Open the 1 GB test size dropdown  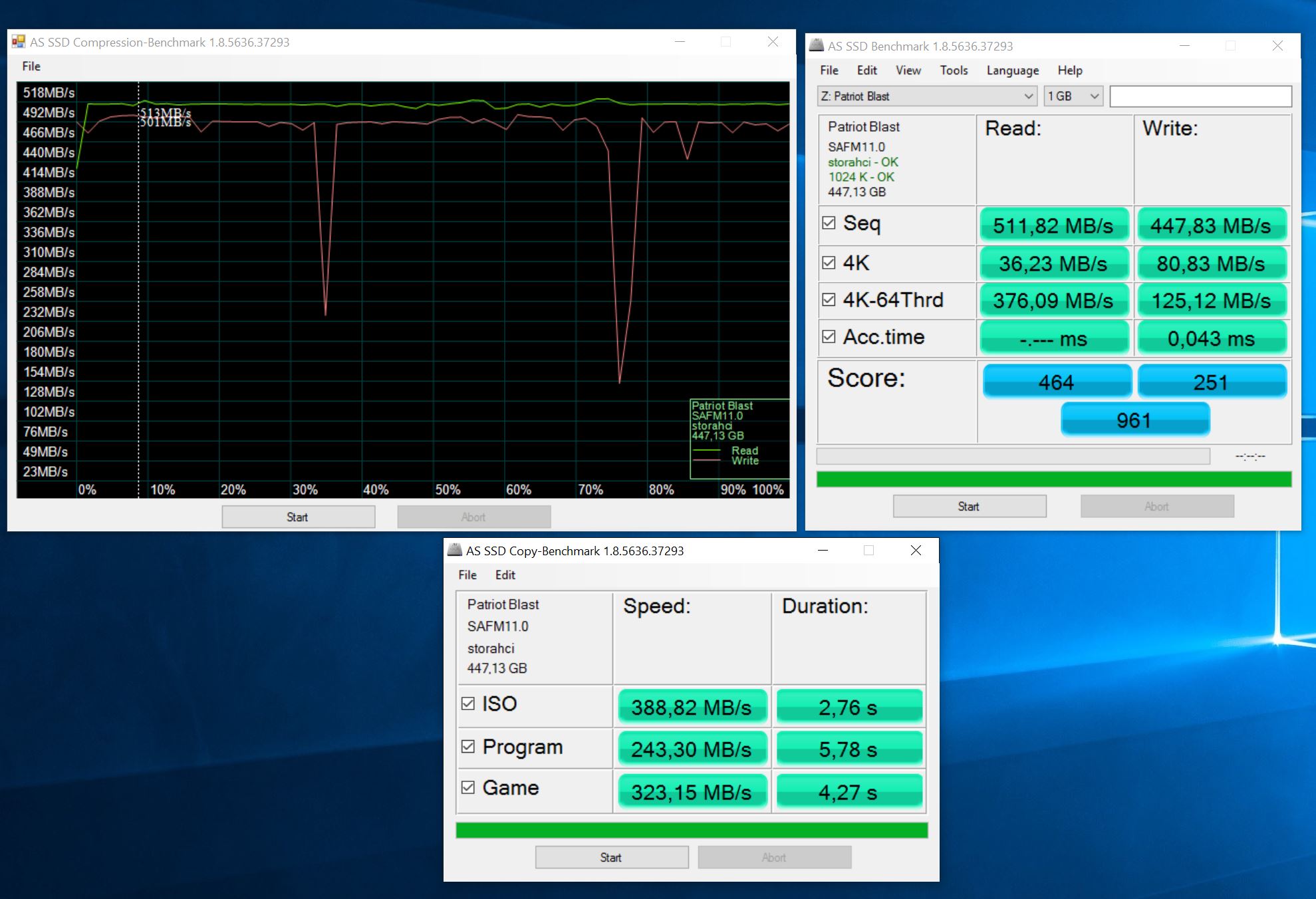click(x=1073, y=96)
